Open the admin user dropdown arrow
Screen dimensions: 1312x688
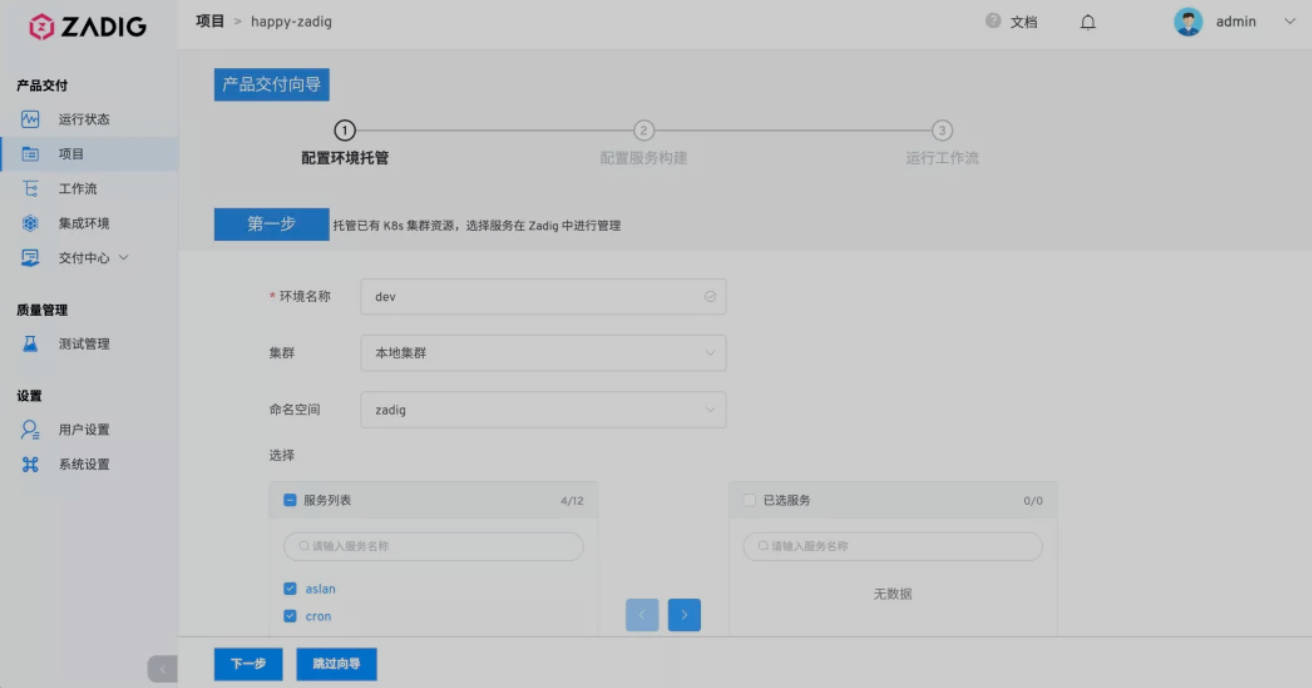click(1289, 21)
